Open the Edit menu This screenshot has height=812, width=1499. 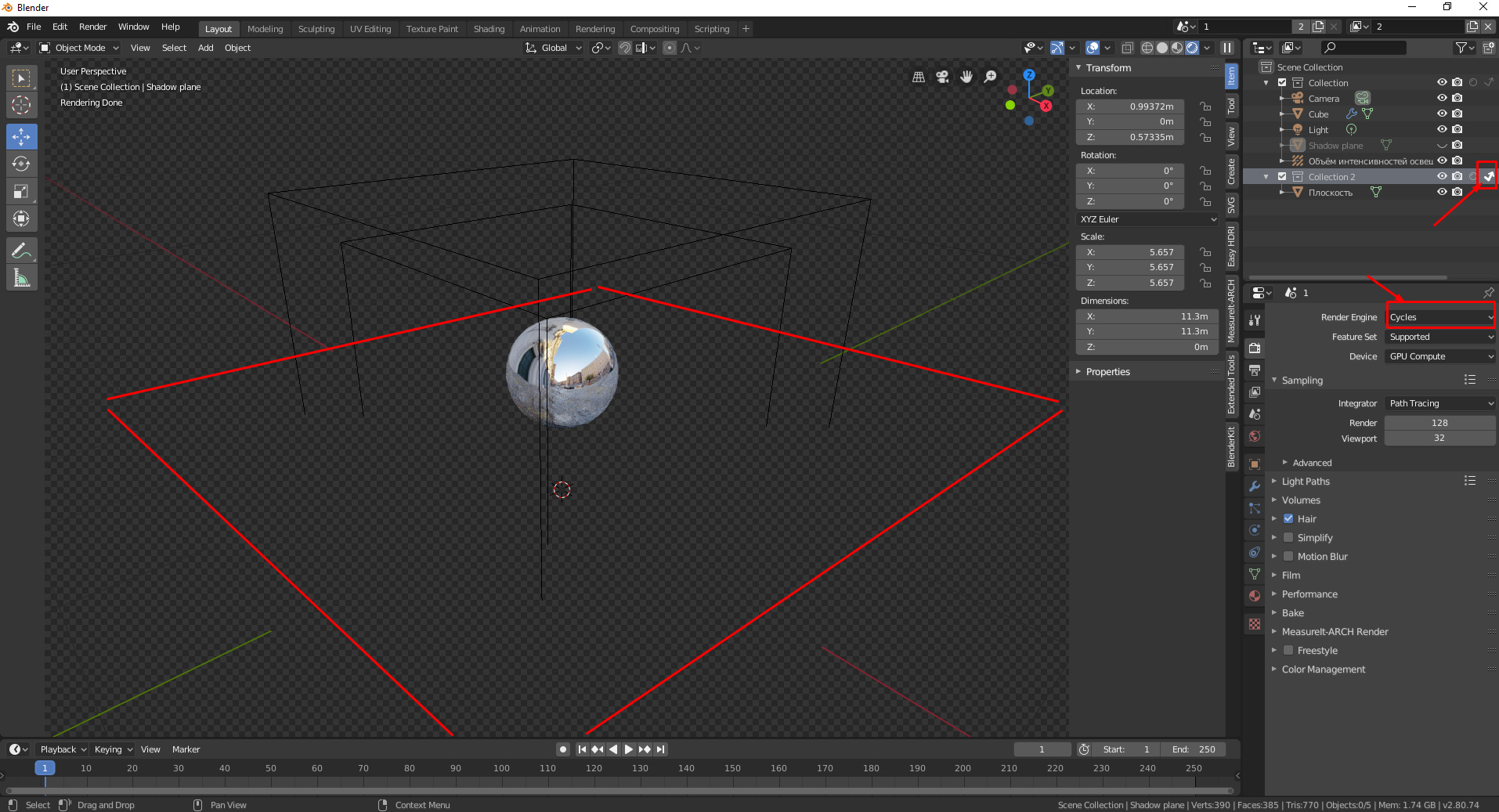click(x=60, y=27)
